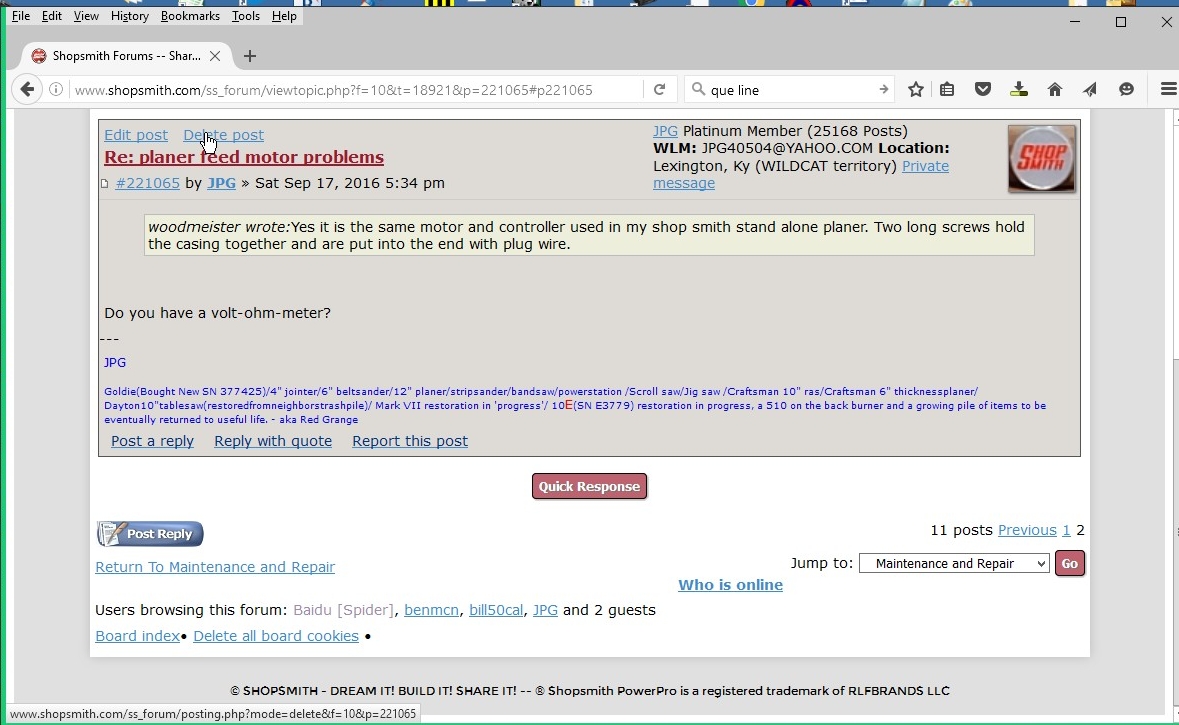
Task: Open the Re: planer feed motor problems title
Action: (x=244, y=157)
